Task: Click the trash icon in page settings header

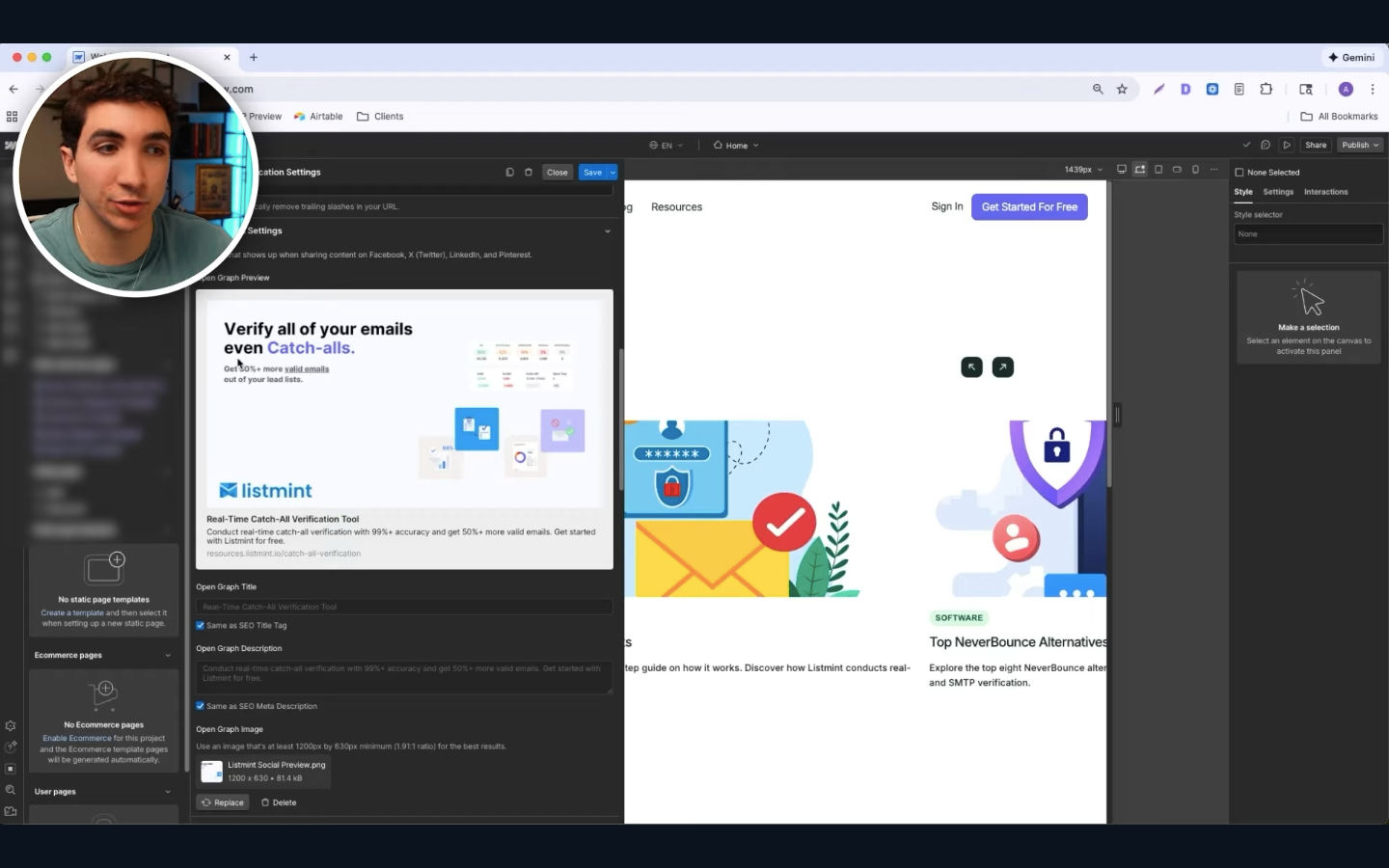Action: 529,173
